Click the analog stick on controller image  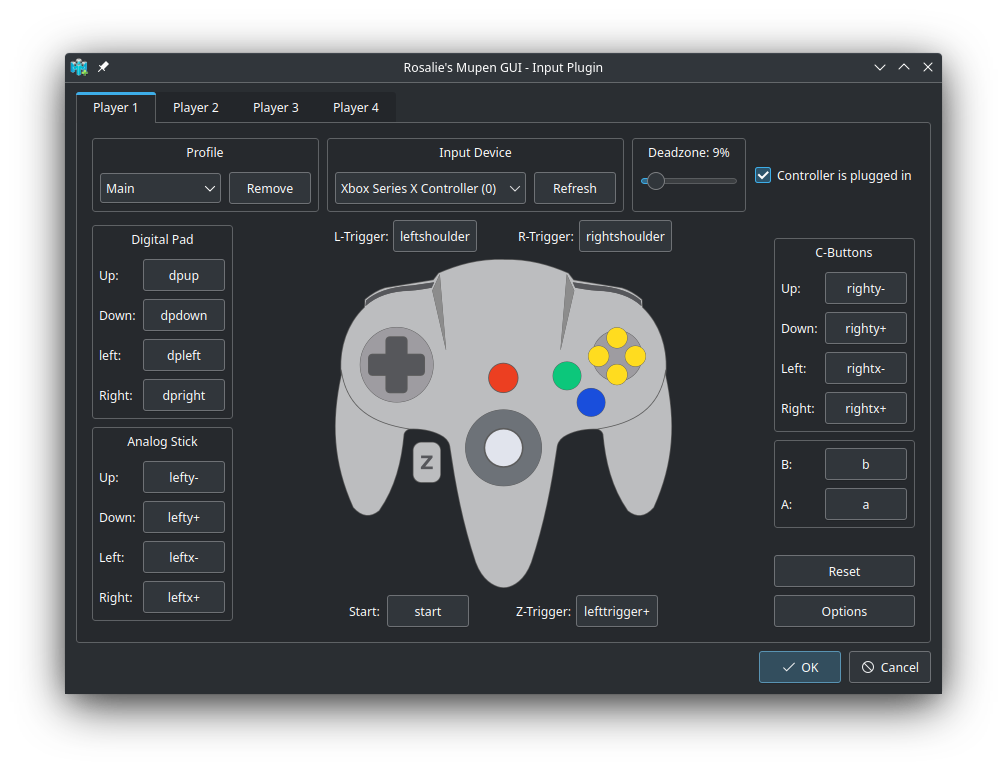tap(504, 447)
